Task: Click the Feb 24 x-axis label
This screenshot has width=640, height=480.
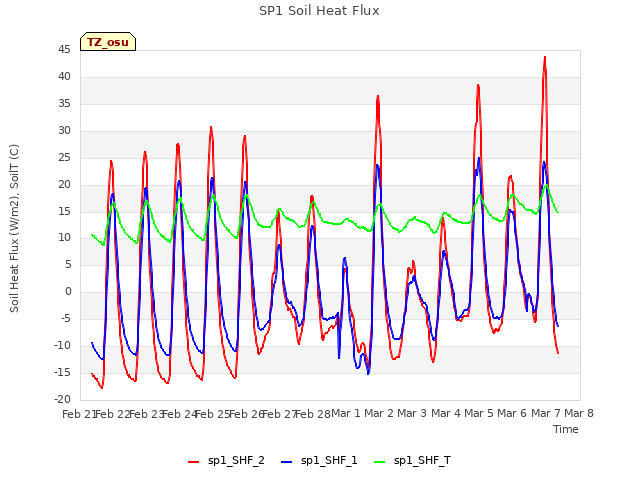Action: (x=180, y=414)
